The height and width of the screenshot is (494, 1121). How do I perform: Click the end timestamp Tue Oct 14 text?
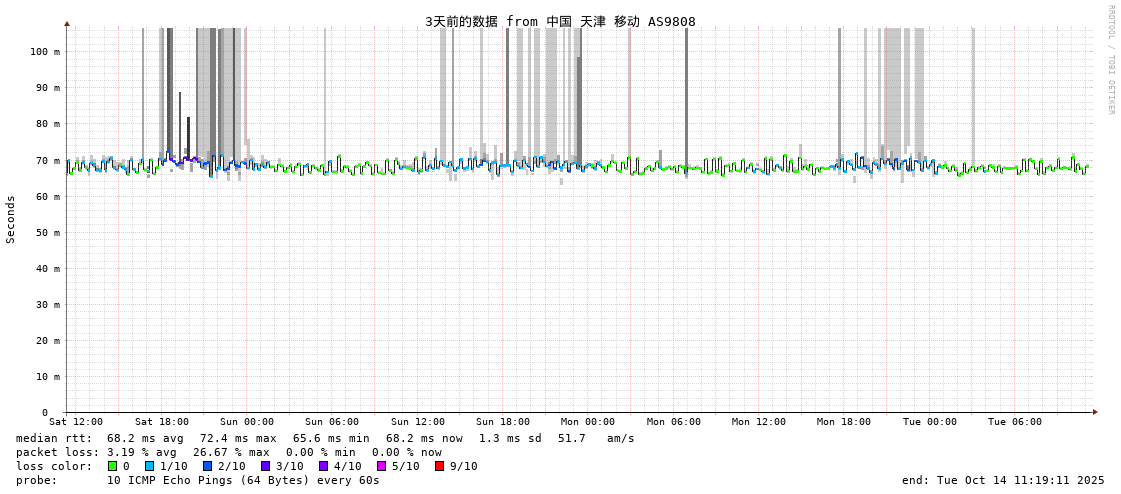click(x=1003, y=480)
